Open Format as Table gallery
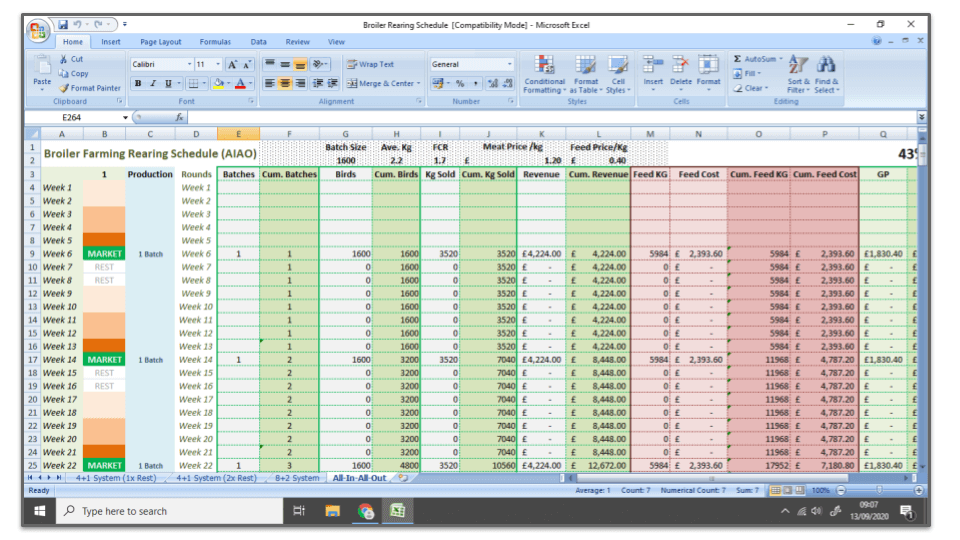Screen dimensions: 960x540 (x=585, y=74)
